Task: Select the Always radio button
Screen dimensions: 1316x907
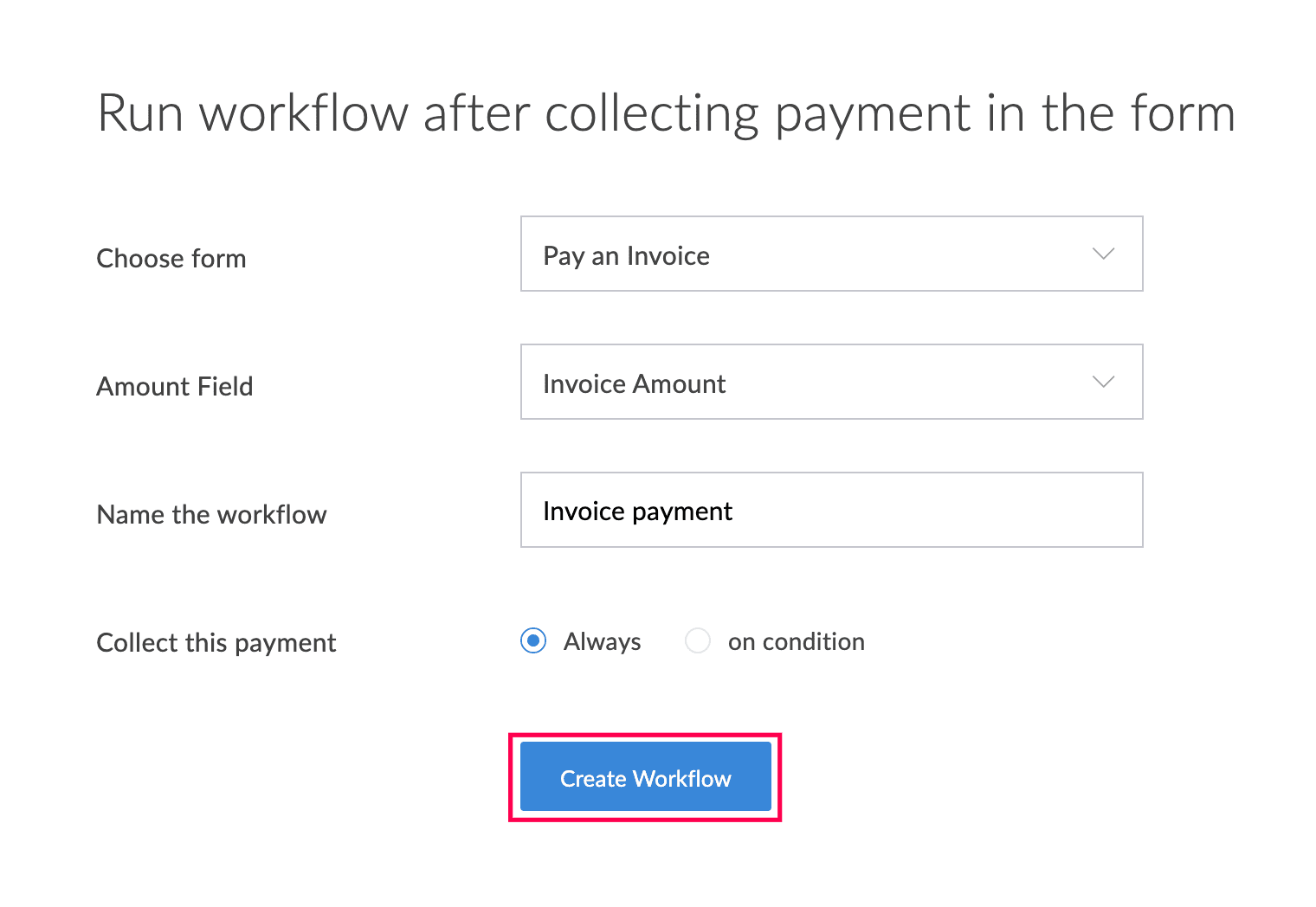Action: (533, 640)
